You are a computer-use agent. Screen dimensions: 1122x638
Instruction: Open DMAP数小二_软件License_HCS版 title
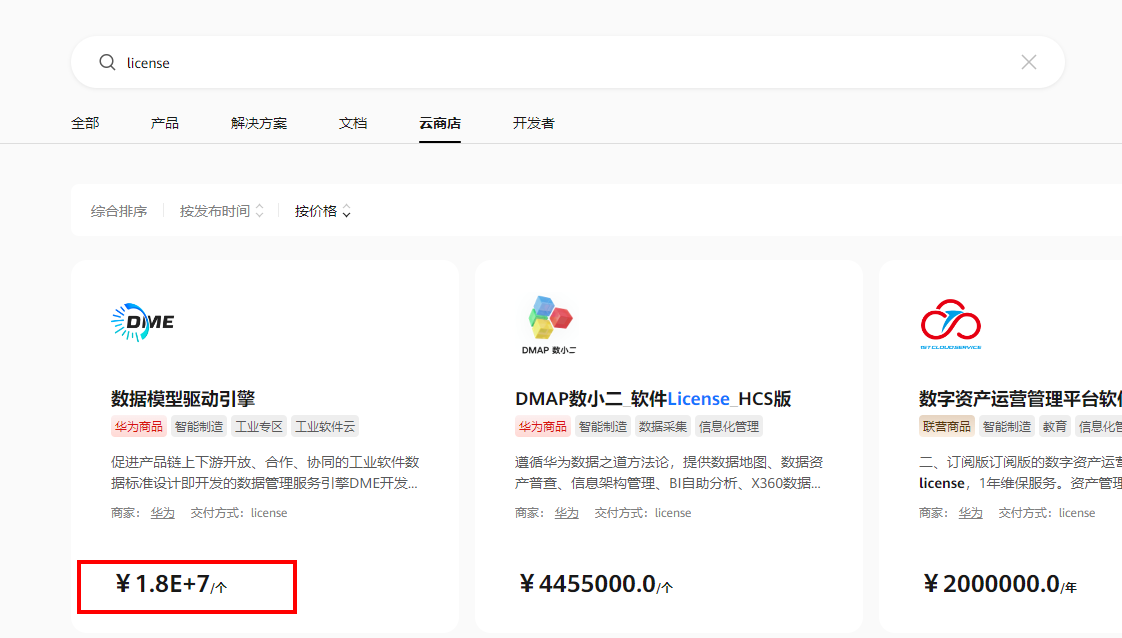(x=653, y=398)
